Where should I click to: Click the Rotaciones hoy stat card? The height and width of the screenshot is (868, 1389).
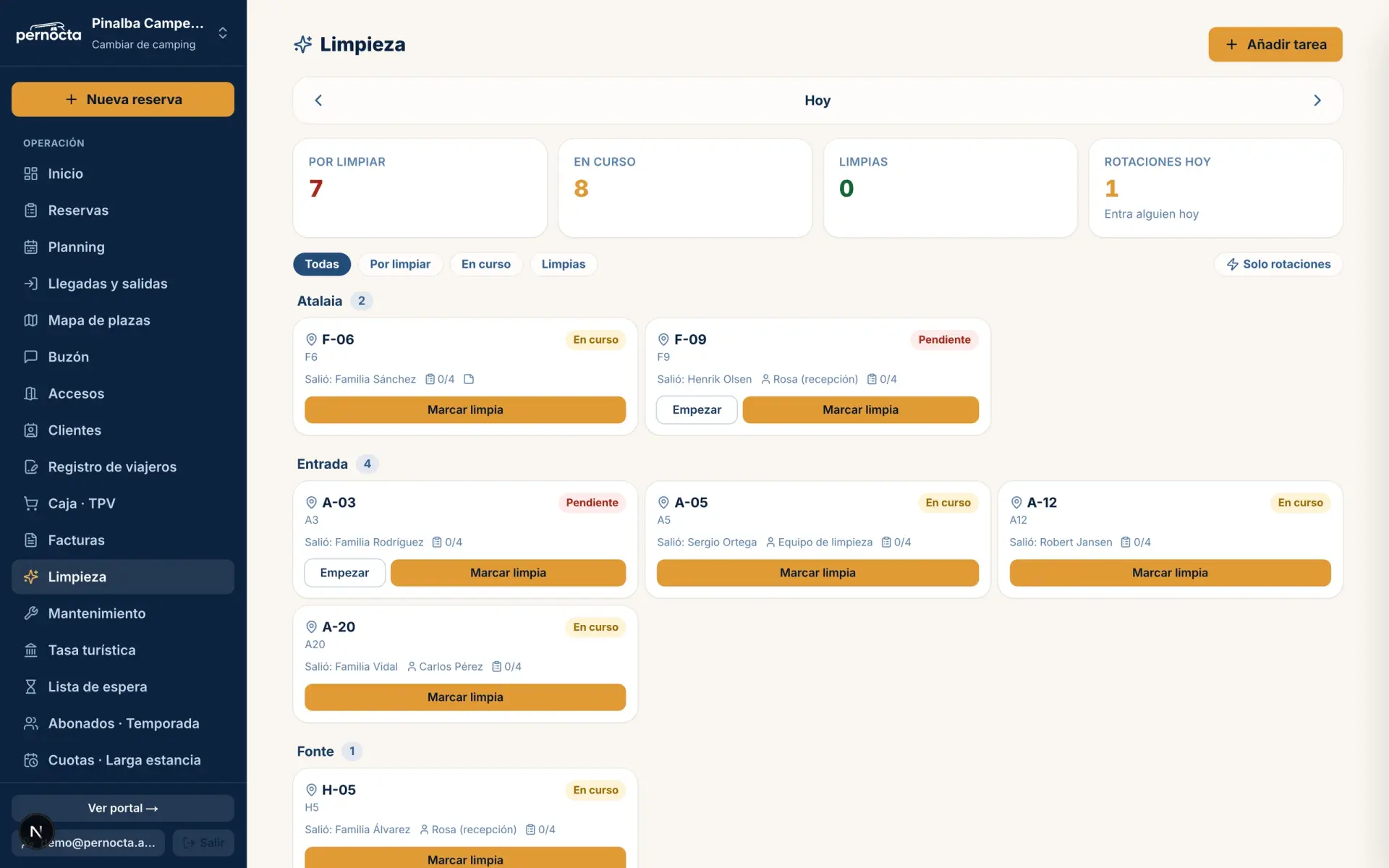[x=1215, y=188]
